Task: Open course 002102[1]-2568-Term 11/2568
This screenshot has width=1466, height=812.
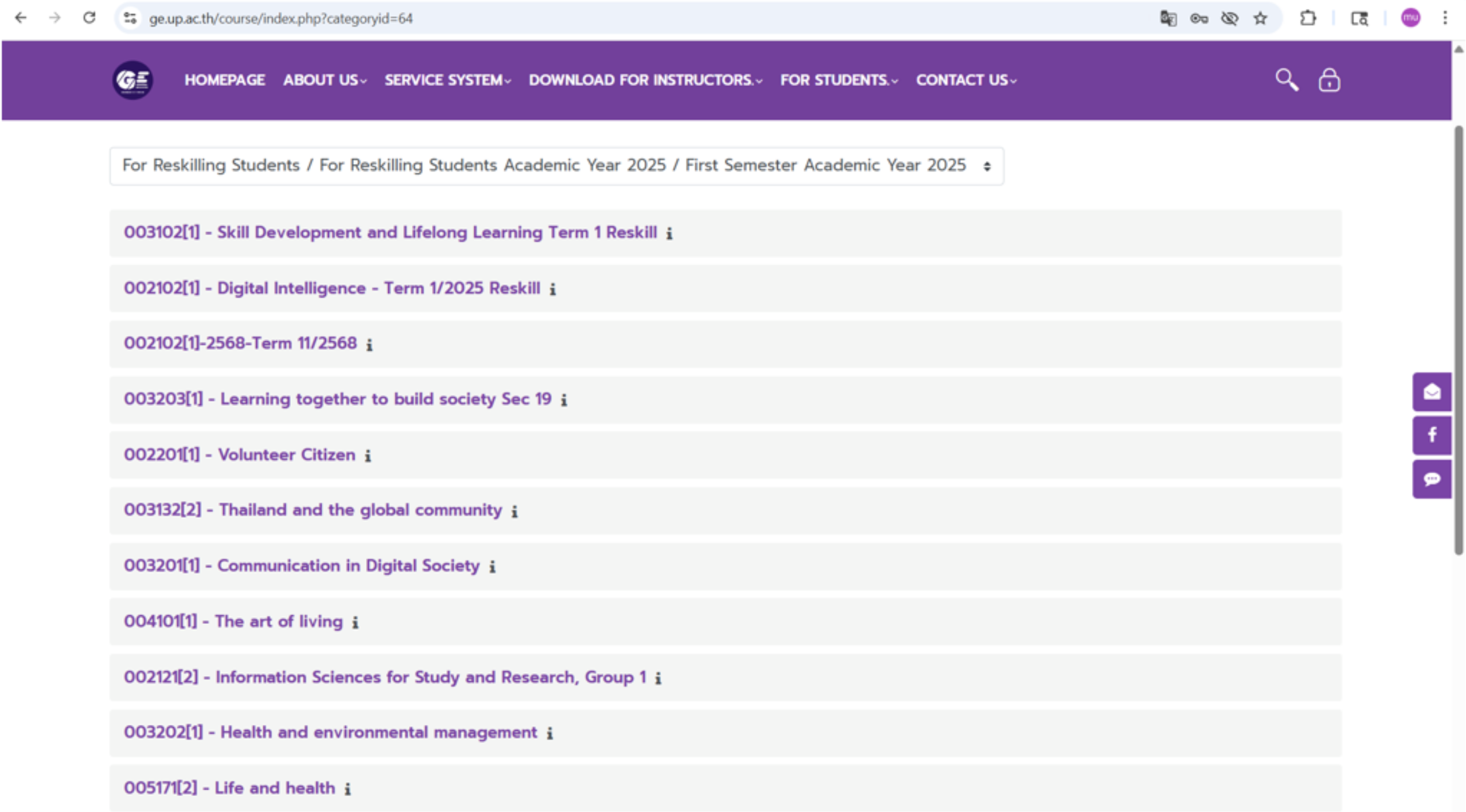Action: click(x=240, y=343)
